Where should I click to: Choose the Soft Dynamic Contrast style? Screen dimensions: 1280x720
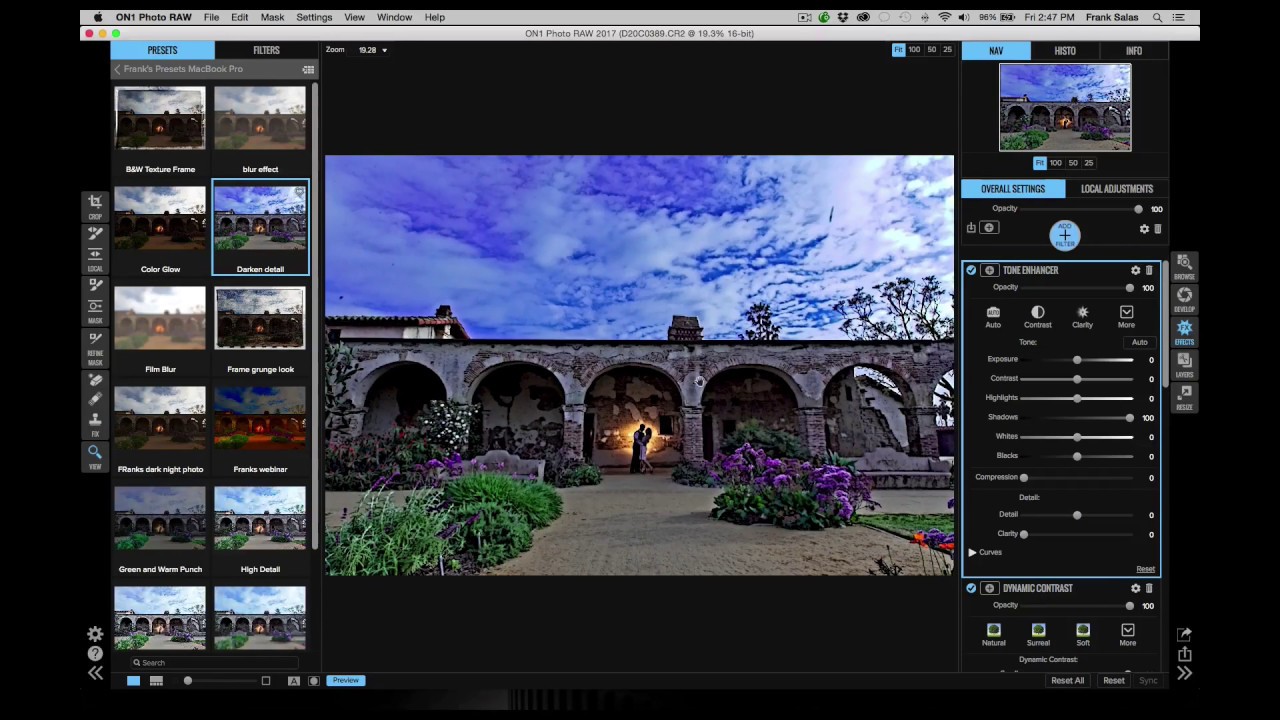1083,634
